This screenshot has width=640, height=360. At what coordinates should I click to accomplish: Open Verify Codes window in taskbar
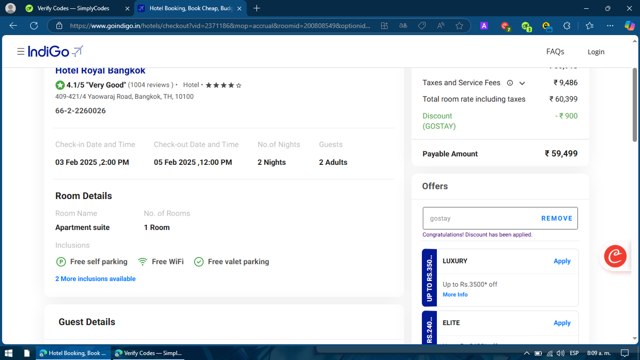click(x=149, y=353)
